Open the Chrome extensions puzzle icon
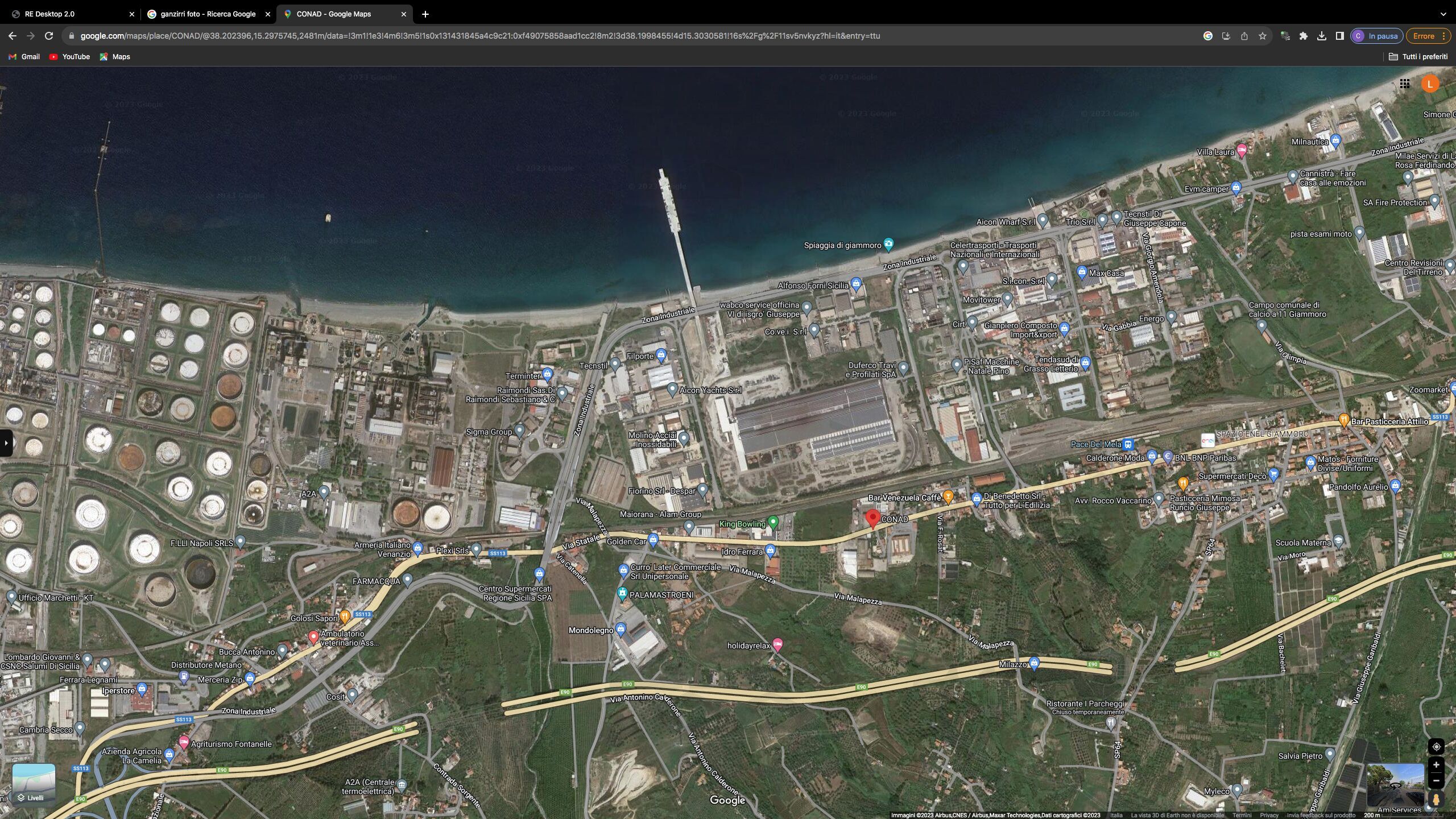The width and height of the screenshot is (1456, 819). (x=1303, y=36)
